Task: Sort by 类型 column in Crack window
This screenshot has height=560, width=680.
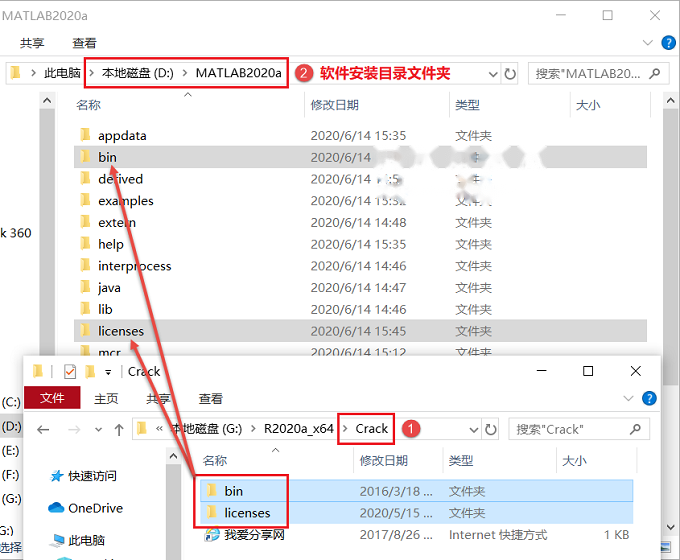Action: (x=461, y=461)
